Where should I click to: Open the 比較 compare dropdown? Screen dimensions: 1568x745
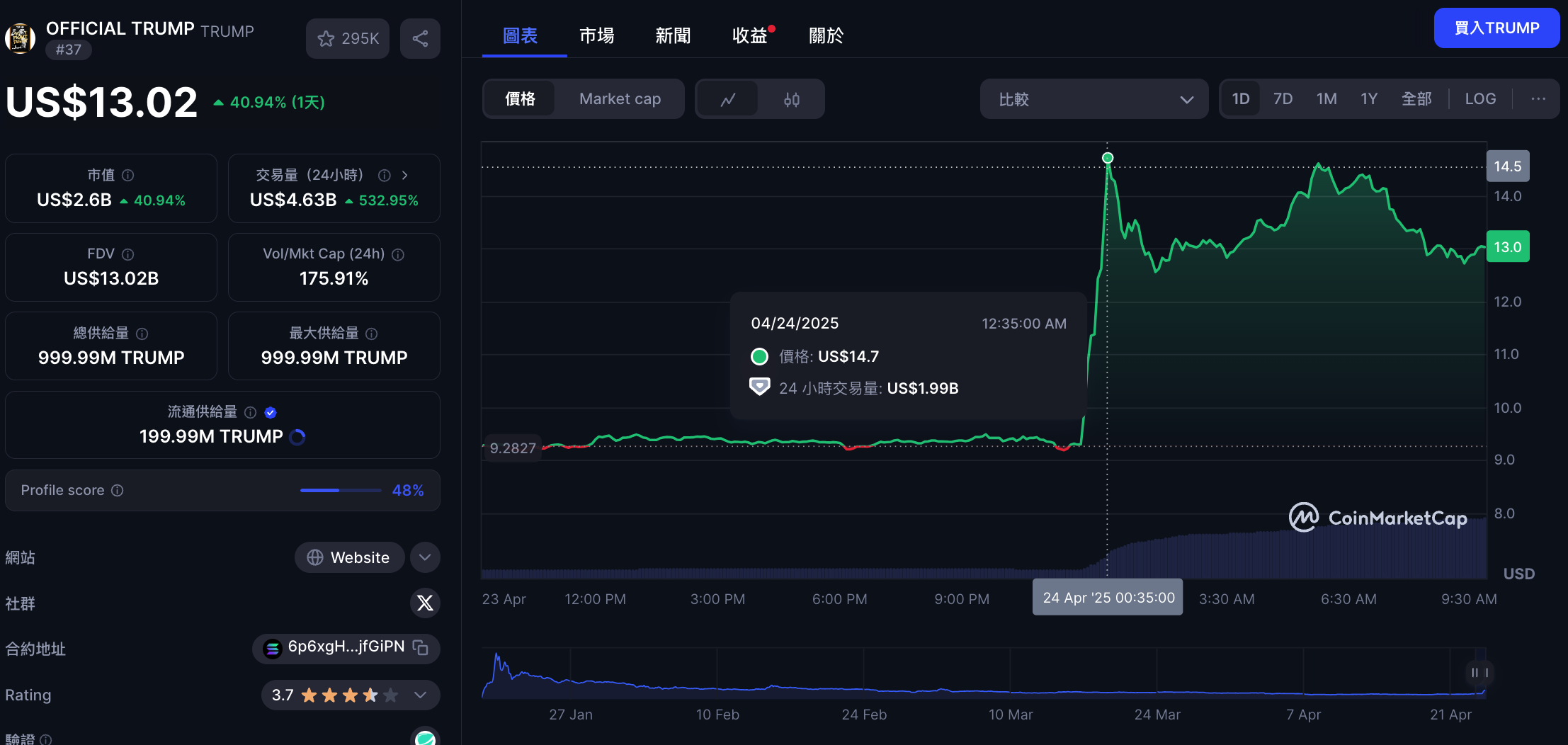click(x=1093, y=99)
